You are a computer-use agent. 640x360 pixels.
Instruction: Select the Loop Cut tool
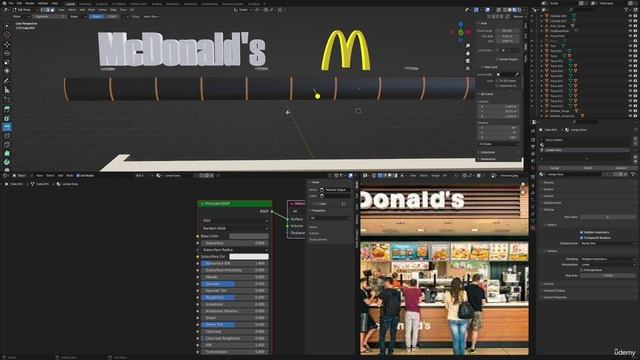pyautogui.click(x=7, y=136)
